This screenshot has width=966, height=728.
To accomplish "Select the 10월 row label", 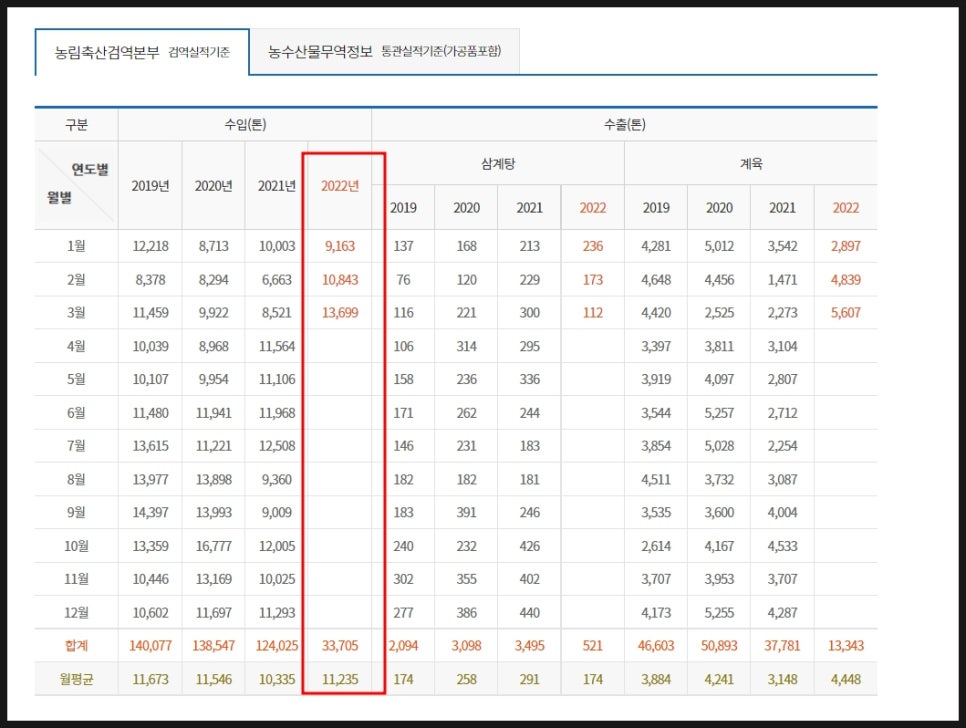I will (76, 546).
